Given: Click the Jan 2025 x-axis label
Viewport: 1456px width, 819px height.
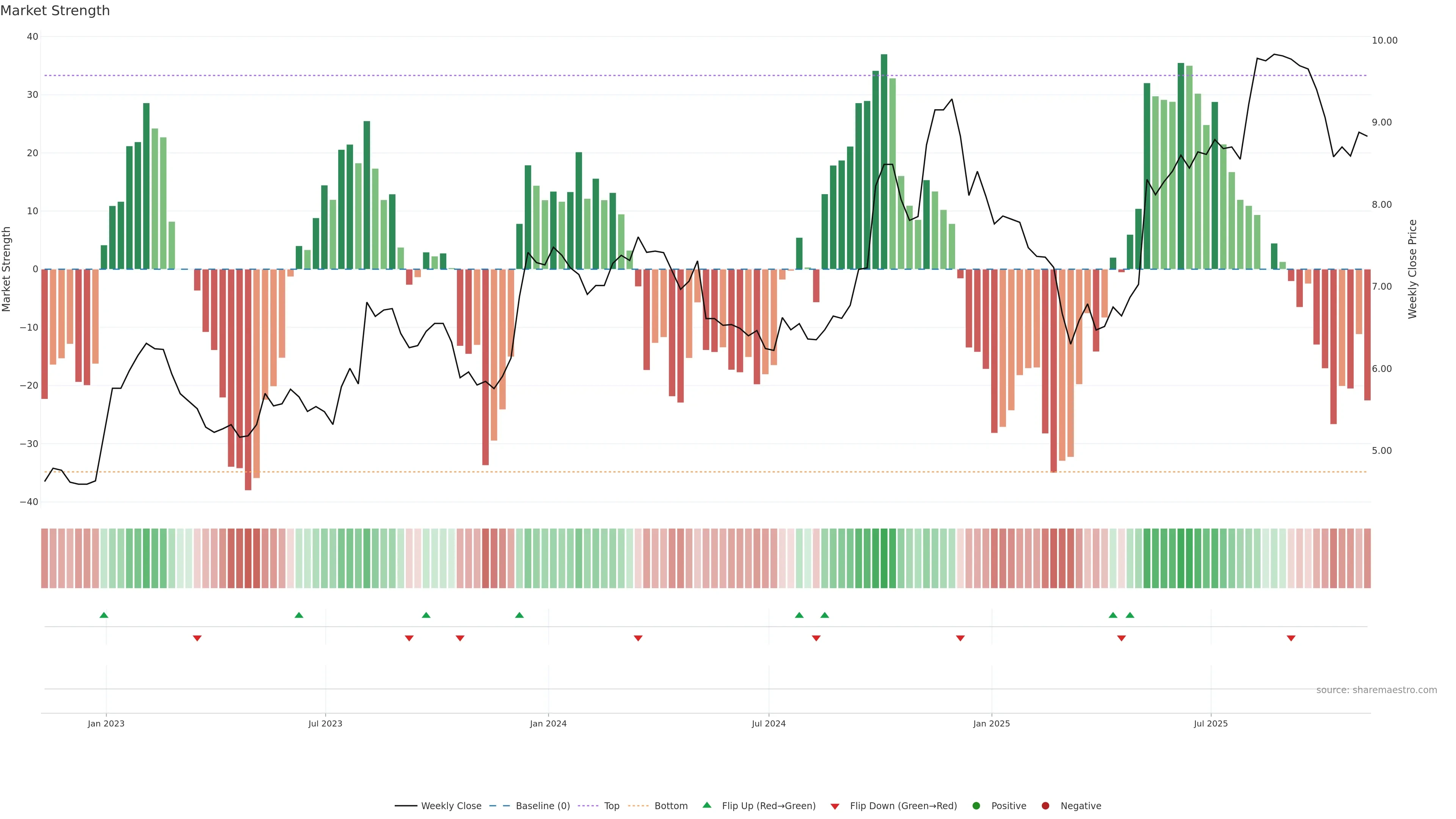Looking at the screenshot, I should coord(992,723).
